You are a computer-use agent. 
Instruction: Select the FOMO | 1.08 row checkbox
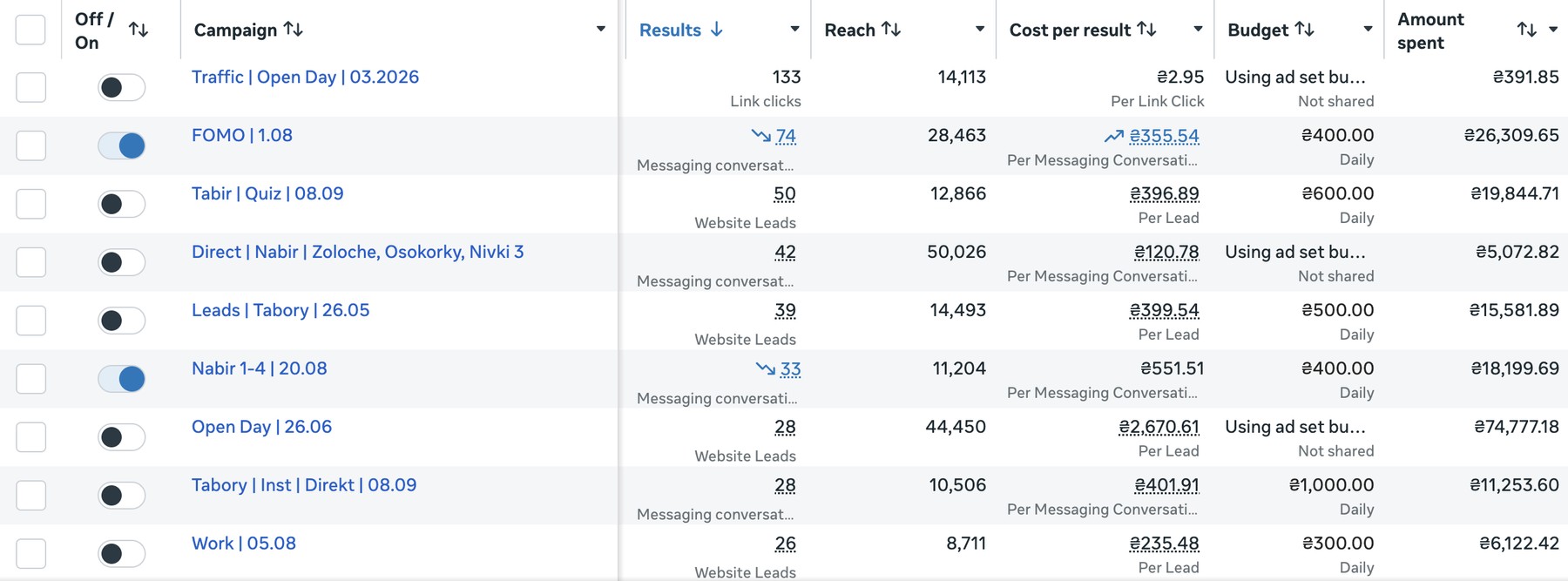coord(30,145)
